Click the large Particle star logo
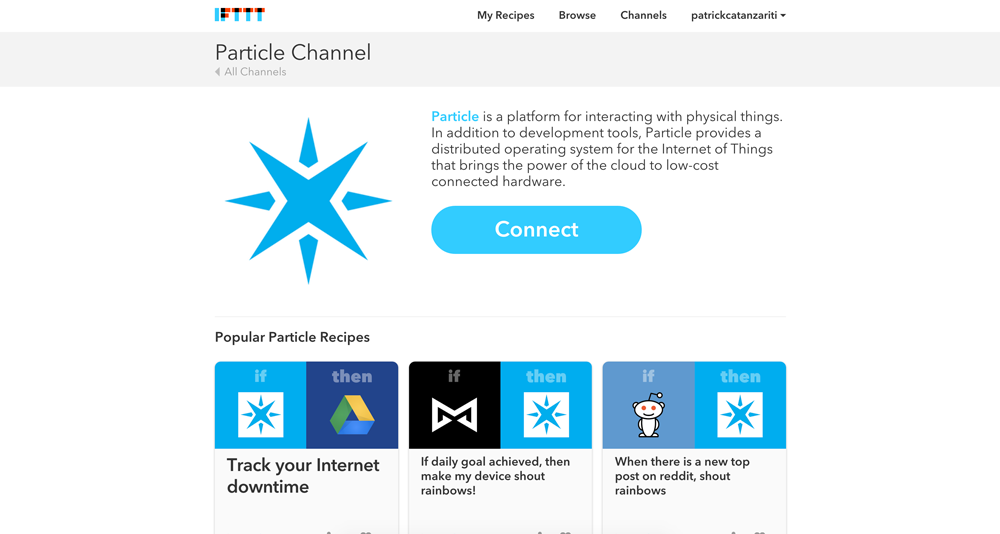The width and height of the screenshot is (1000, 534). click(308, 201)
